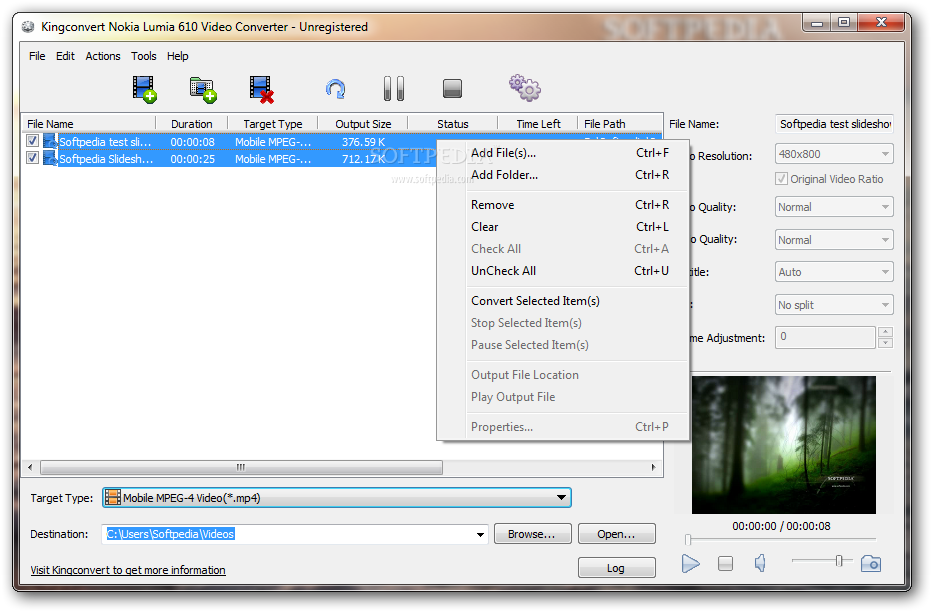
Task: Click the Add Files toolbar icon
Action: [x=144, y=90]
